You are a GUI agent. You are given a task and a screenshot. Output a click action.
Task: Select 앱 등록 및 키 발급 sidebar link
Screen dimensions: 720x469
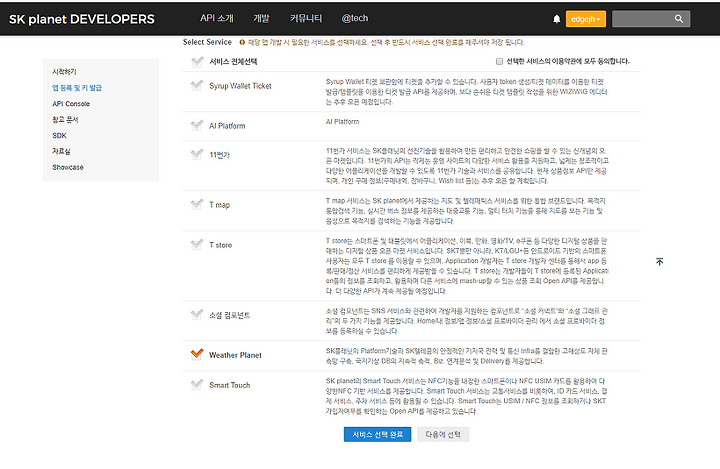(x=77, y=88)
